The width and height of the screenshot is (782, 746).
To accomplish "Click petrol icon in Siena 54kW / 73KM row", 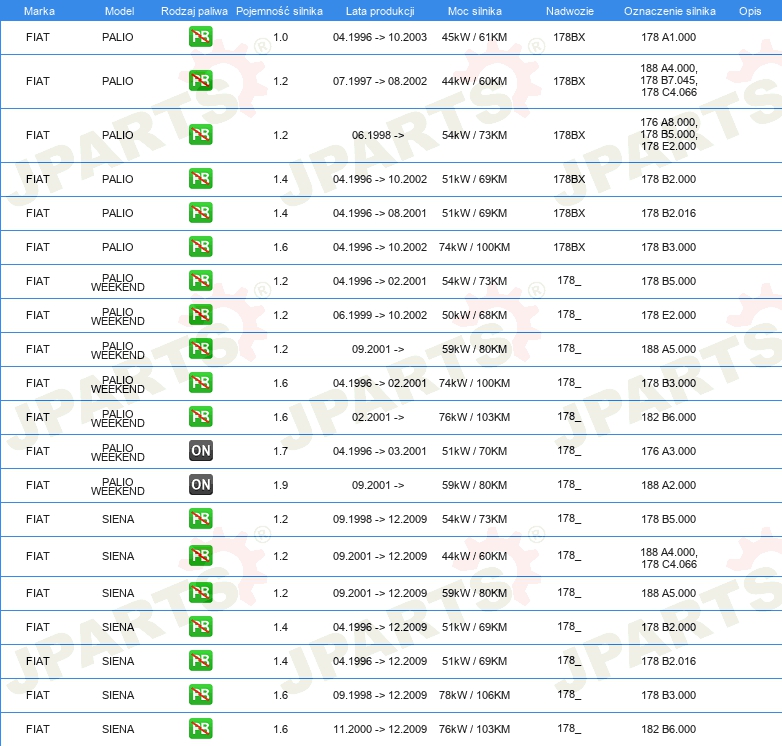I will tap(200, 519).
